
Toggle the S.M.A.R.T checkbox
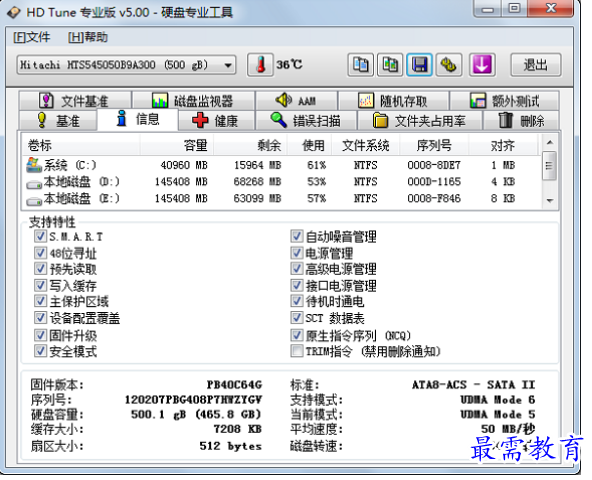40,236
